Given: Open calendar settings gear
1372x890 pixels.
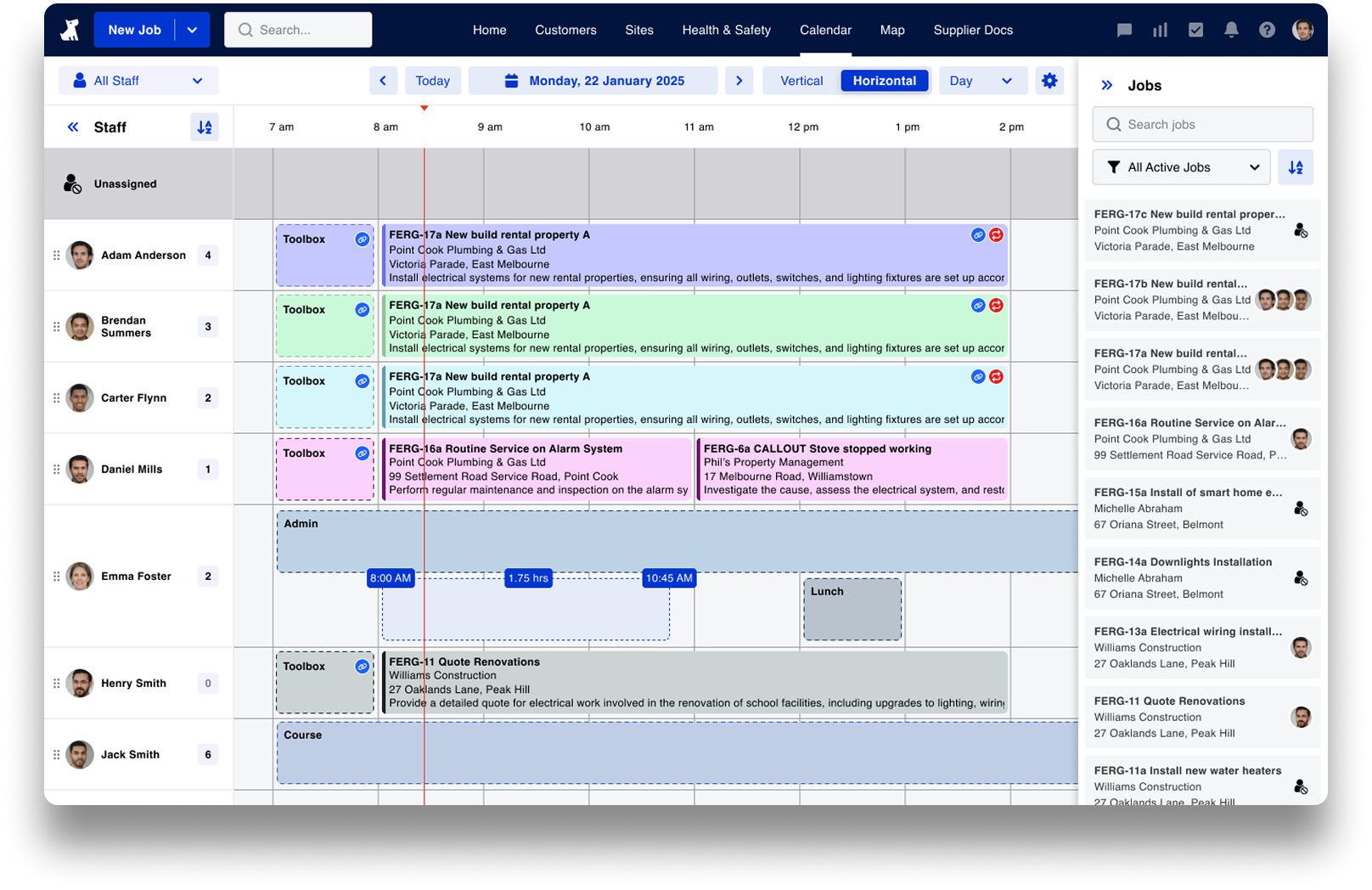Looking at the screenshot, I should point(1049,81).
